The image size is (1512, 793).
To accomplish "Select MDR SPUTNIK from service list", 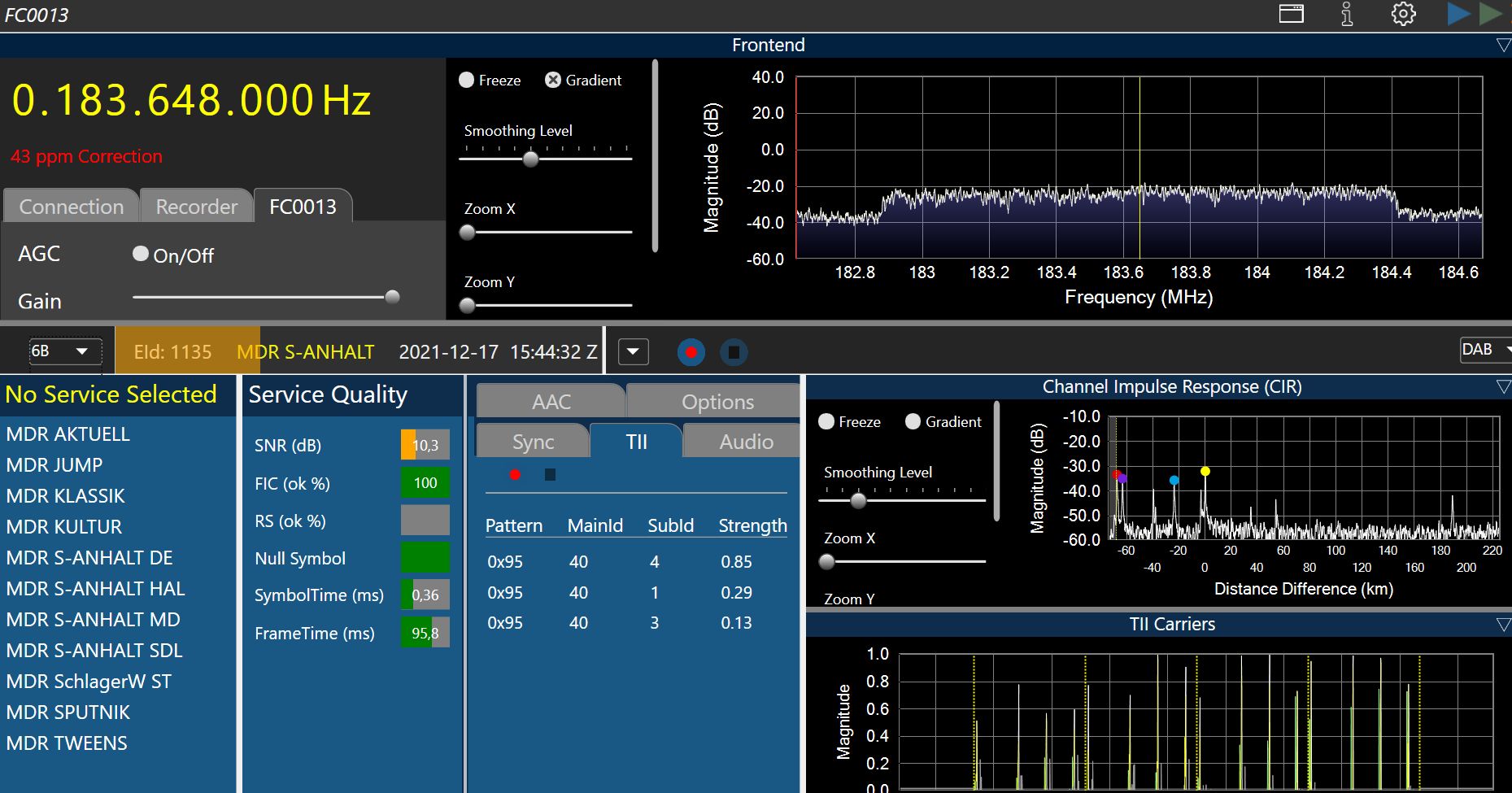I will [68, 712].
